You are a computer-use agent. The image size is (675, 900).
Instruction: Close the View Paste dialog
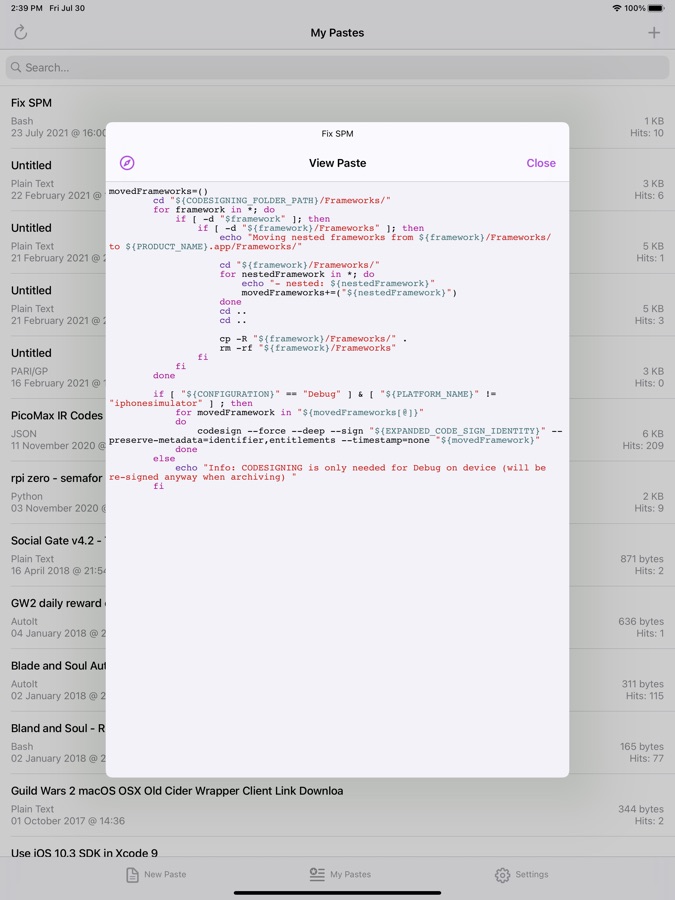pos(540,163)
